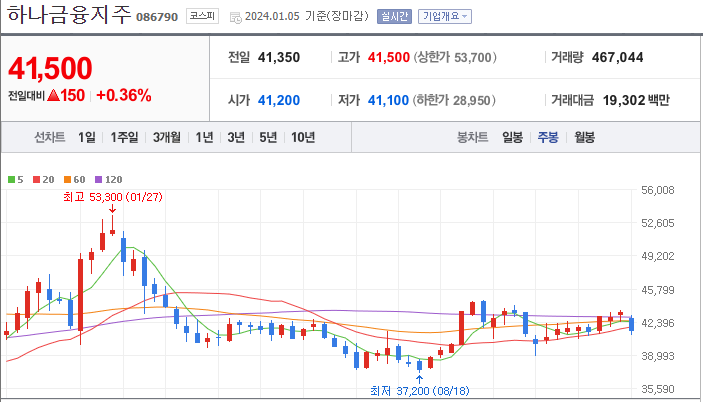Image resolution: width=703 pixels, height=402 pixels.
Task: Click the green 5 moving average swatch
Action: click(12, 180)
